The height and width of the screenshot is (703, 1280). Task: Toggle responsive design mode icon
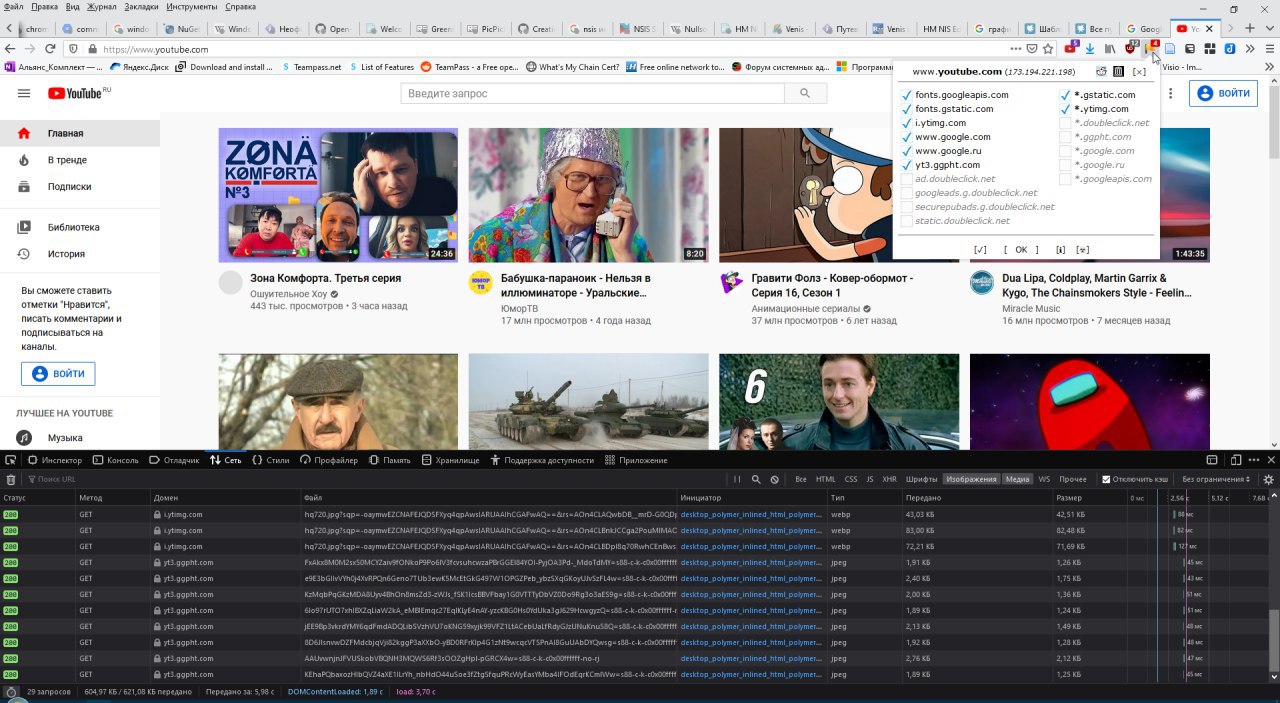coord(1236,460)
